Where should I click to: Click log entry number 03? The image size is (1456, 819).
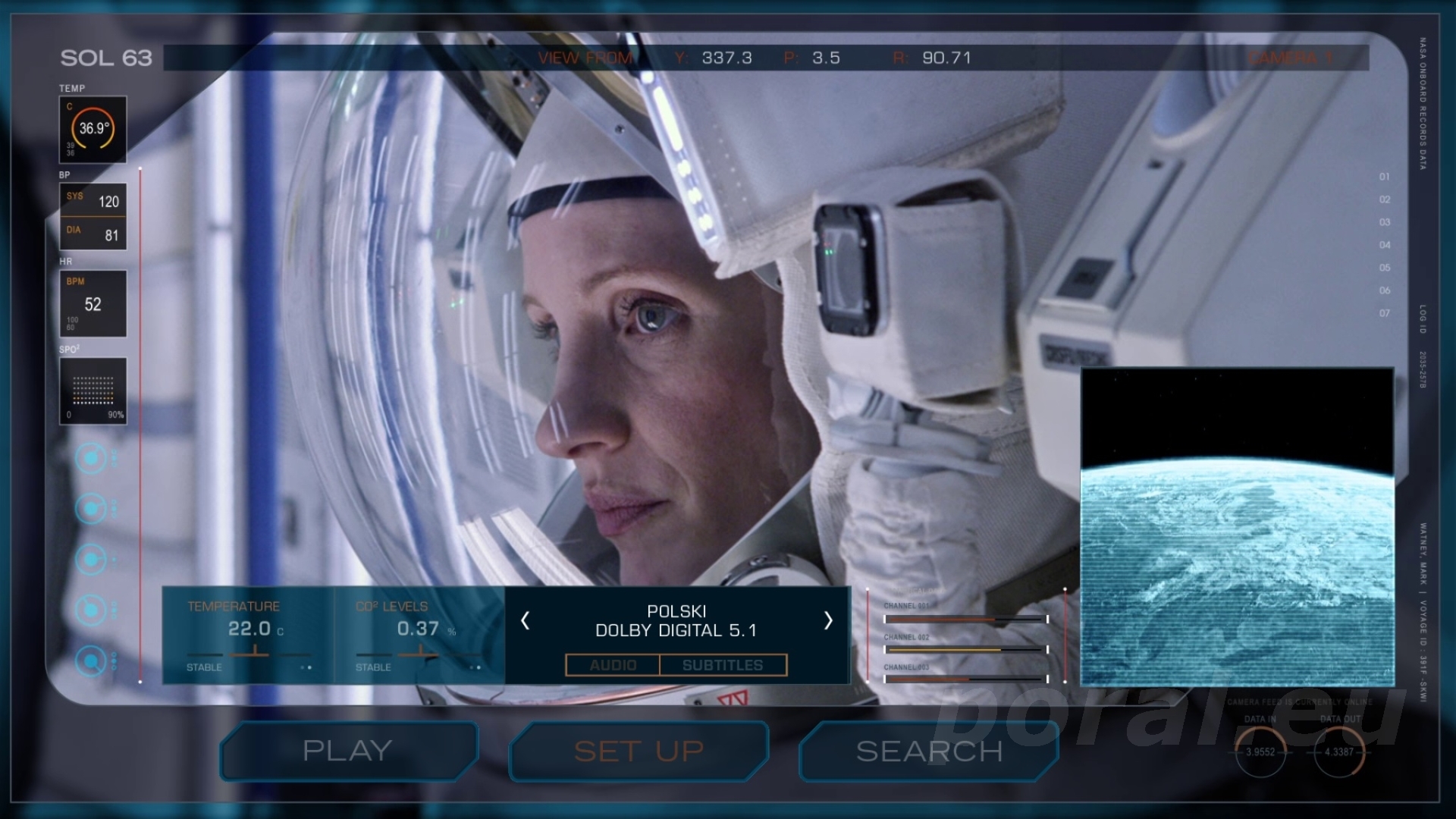[1385, 222]
